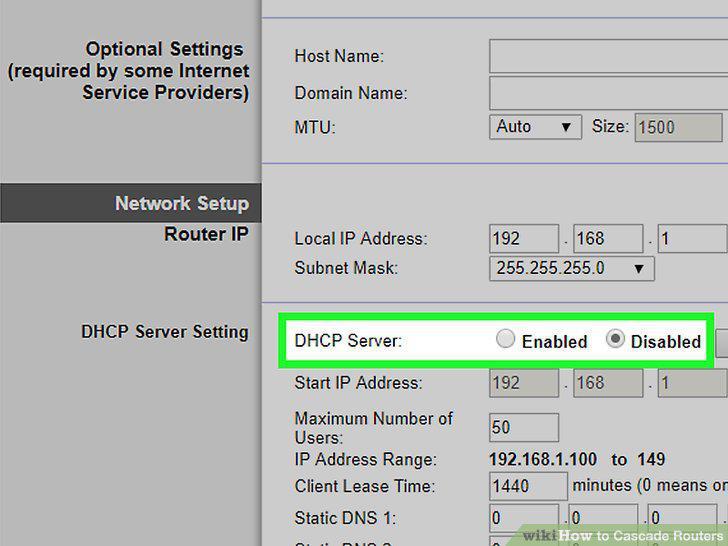The width and height of the screenshot is (728, 546).
Task: Open the Subnet Mask 255.255.255.0 dropdown
Action: tap(572, 268)
